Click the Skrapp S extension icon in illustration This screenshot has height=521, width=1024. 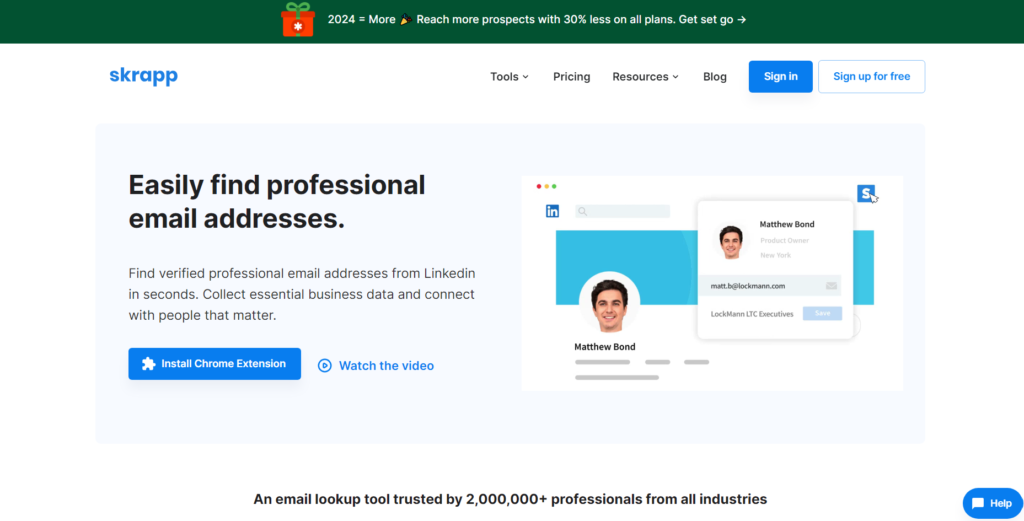[x=866, y=193]
